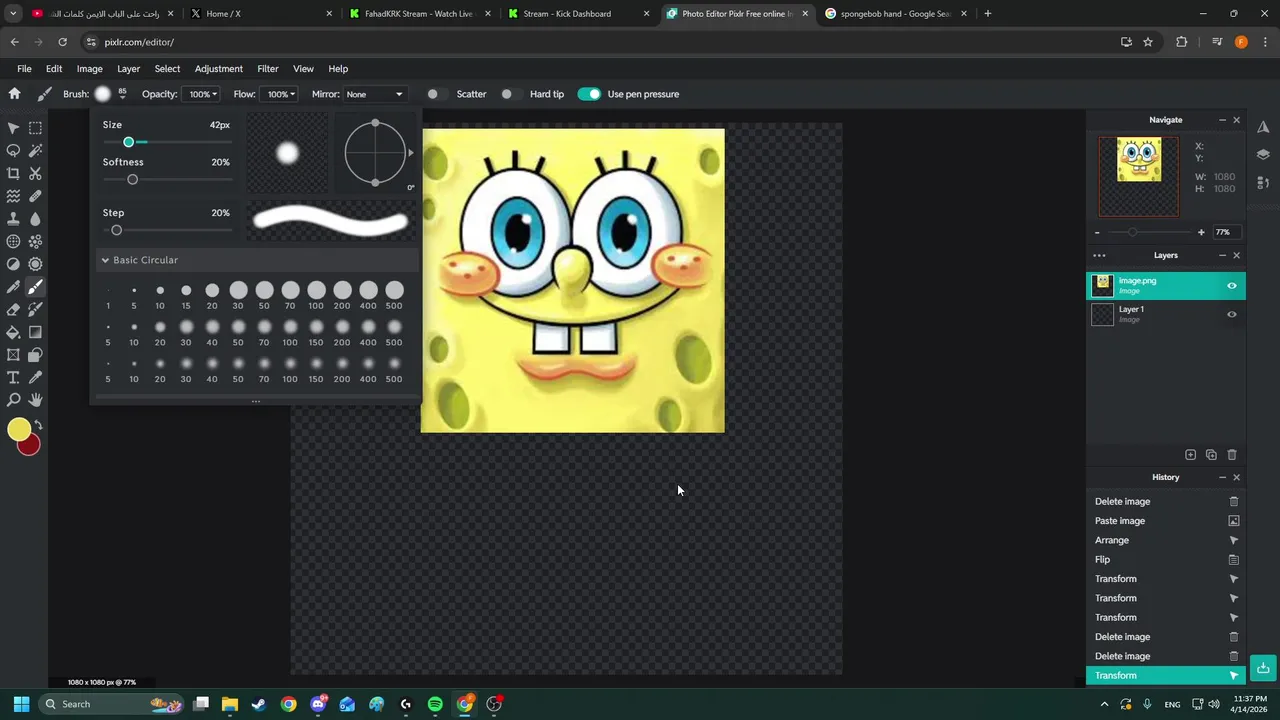Delete layer via Layers panel trash icon
Viewport: 1280px width, 720px height.
(x=1232, y=455)
